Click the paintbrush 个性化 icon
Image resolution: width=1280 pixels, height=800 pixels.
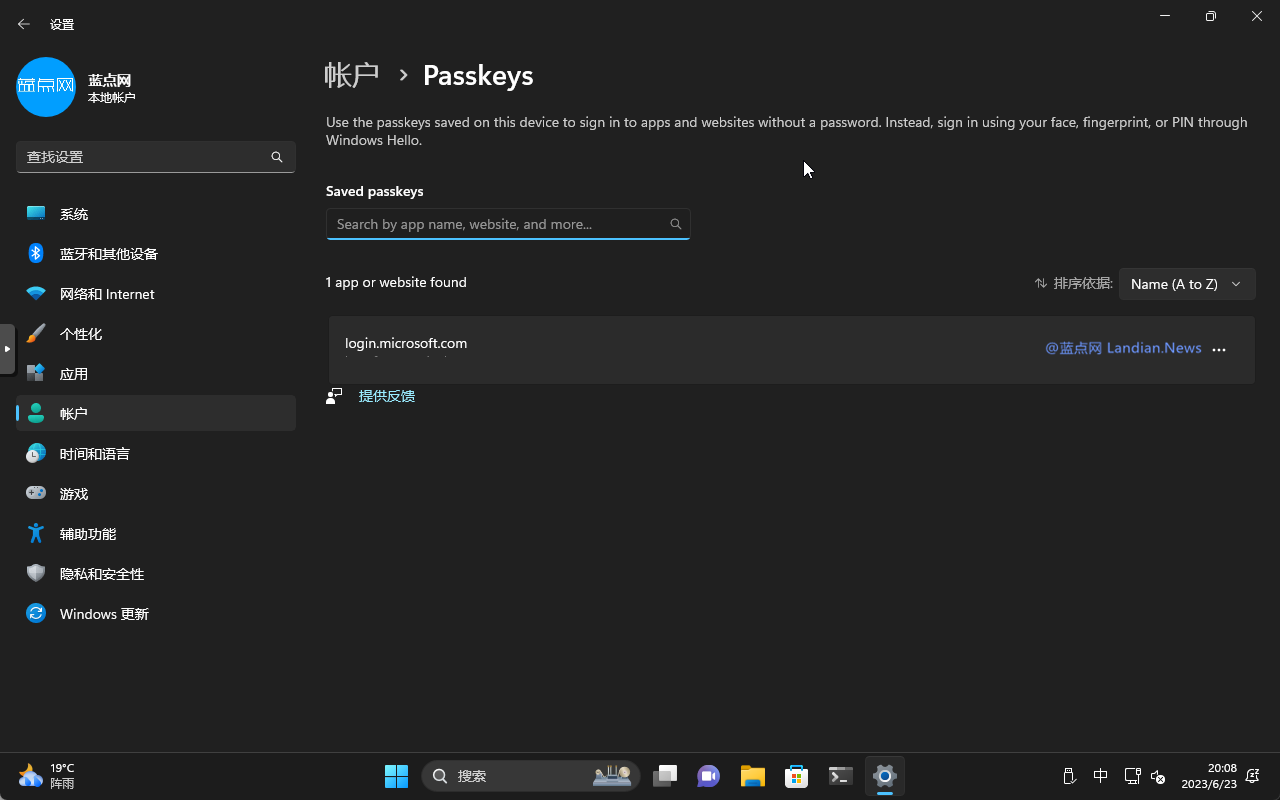(36, 333)
